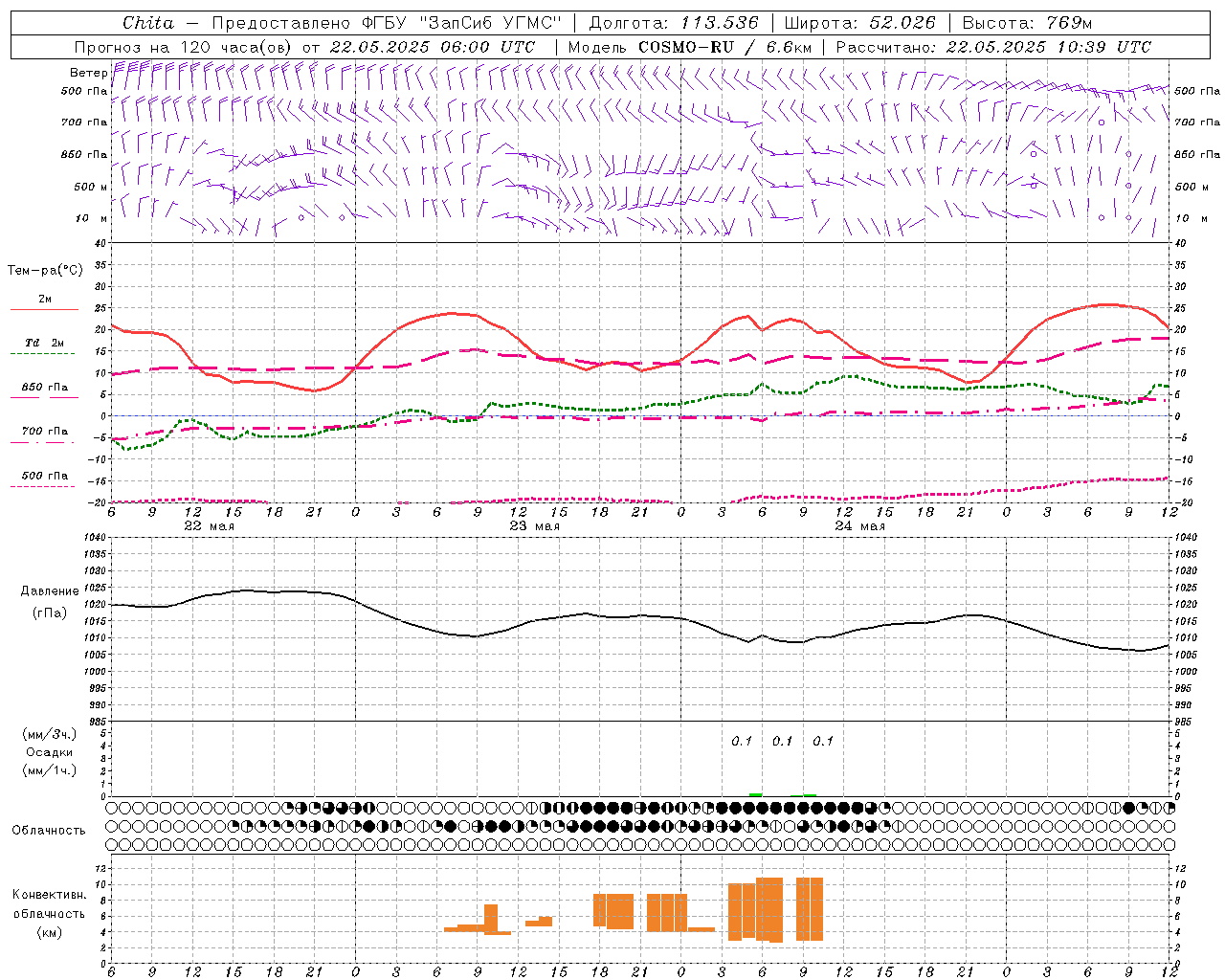1225x980 pixels.
Task: Click "Прогноз на 120 часа(ов)" forecast text
Action: coord(184,47)
